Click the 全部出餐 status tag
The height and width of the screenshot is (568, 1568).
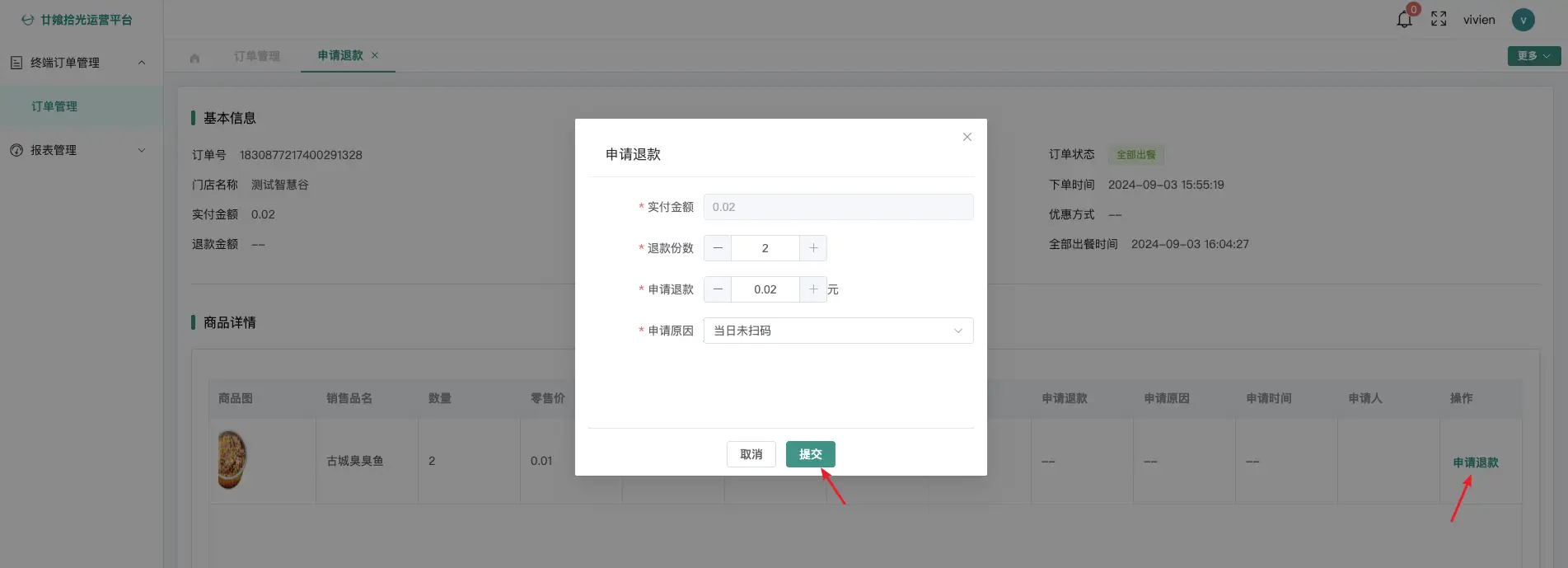click(x=1136, y=155)
